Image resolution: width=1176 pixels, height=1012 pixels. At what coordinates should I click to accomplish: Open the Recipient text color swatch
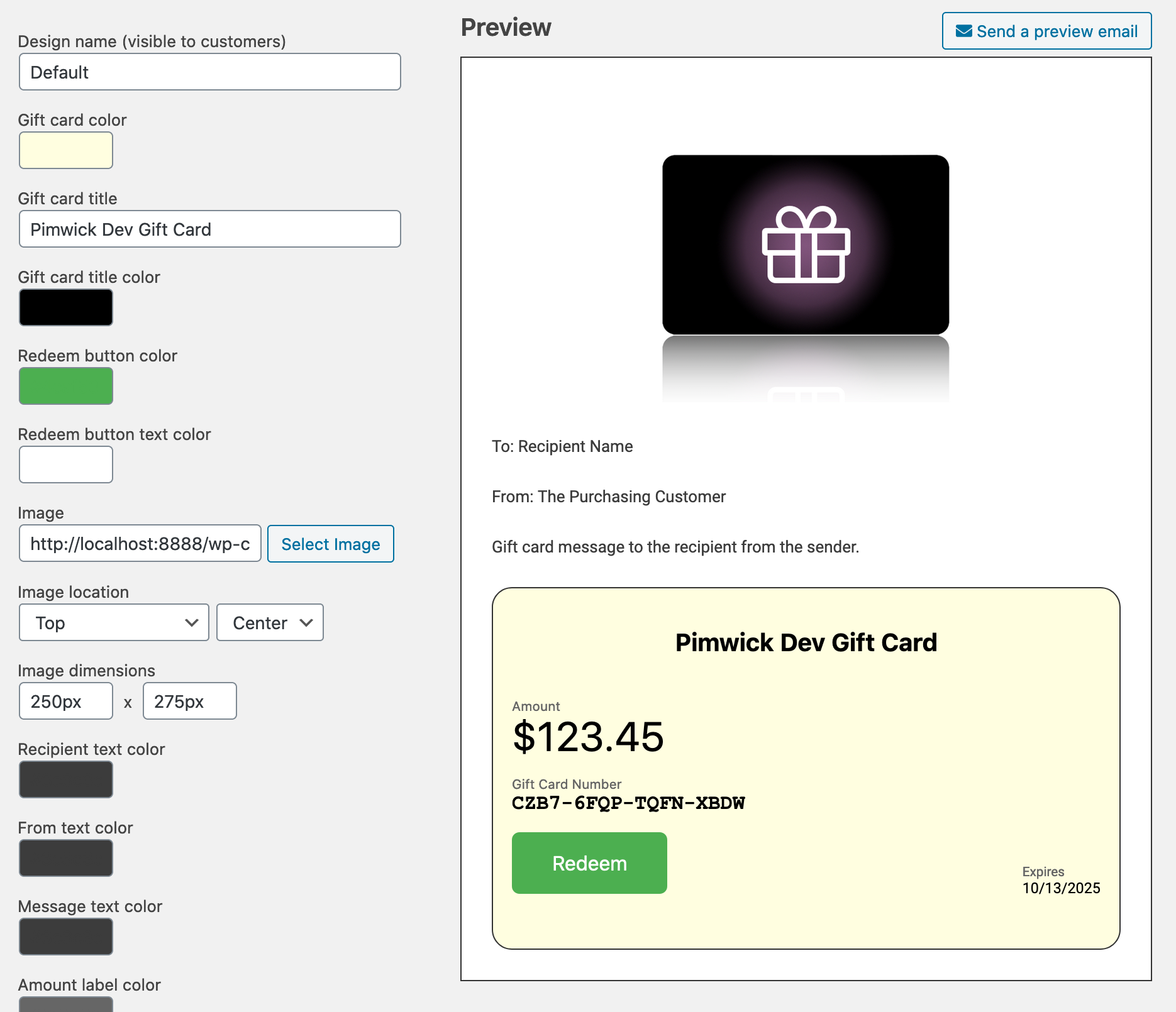(x=66, y=779)
